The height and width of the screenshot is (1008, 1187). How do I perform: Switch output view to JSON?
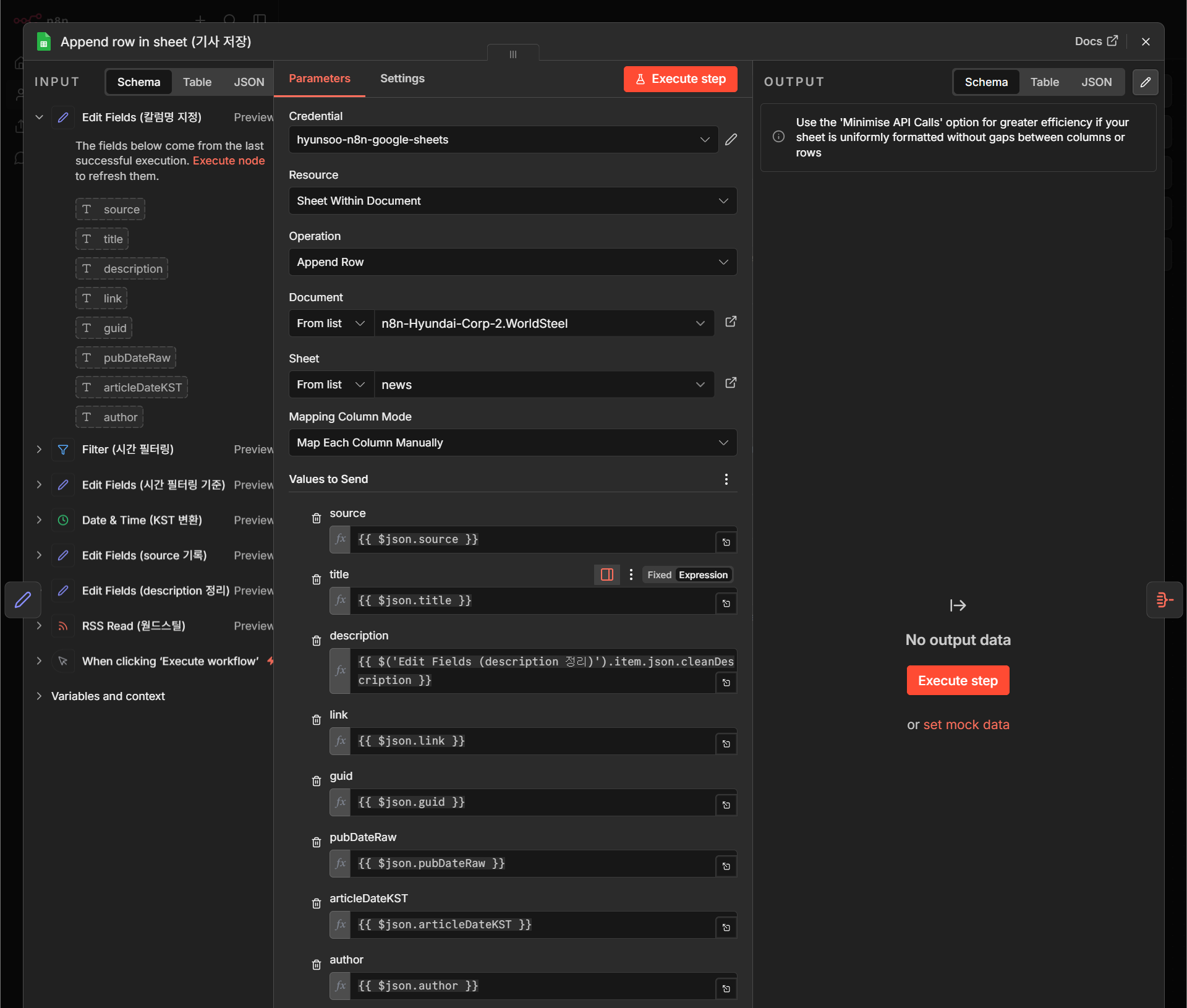click(x=1097, y=82)
